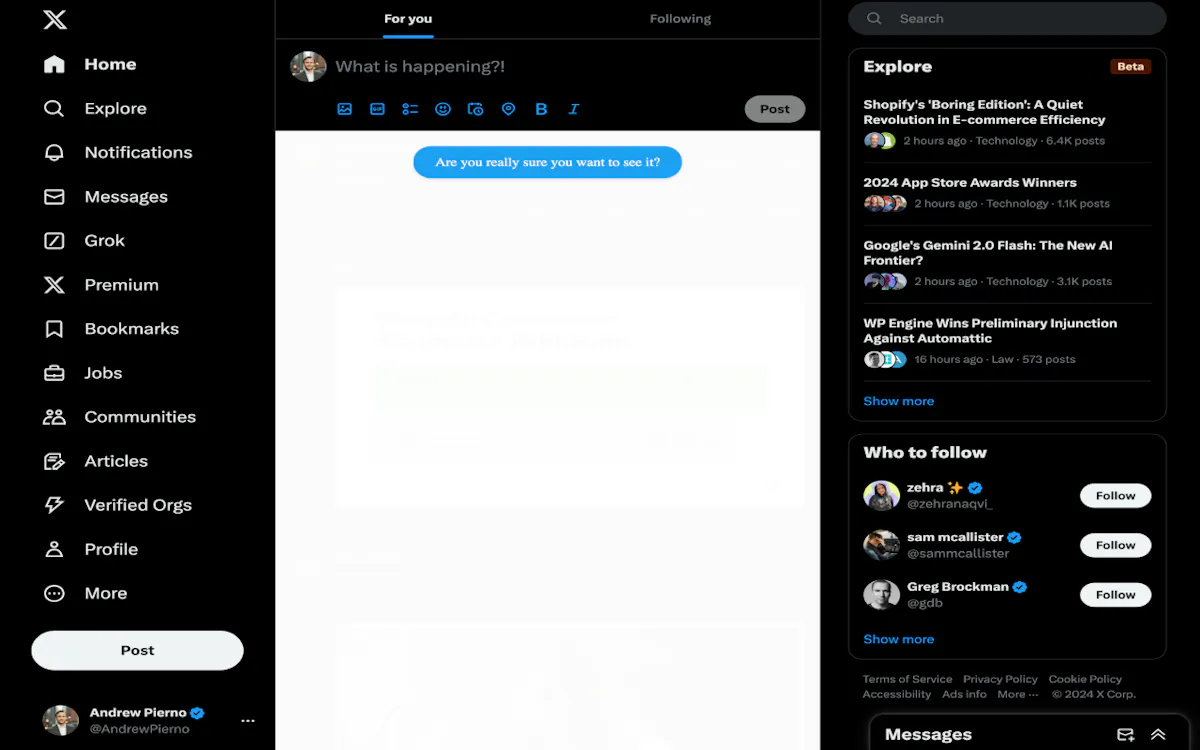Viewport: 1200px width, 750px height.
Task: Switch to the "Following" tab
Action: pos(680,19)
